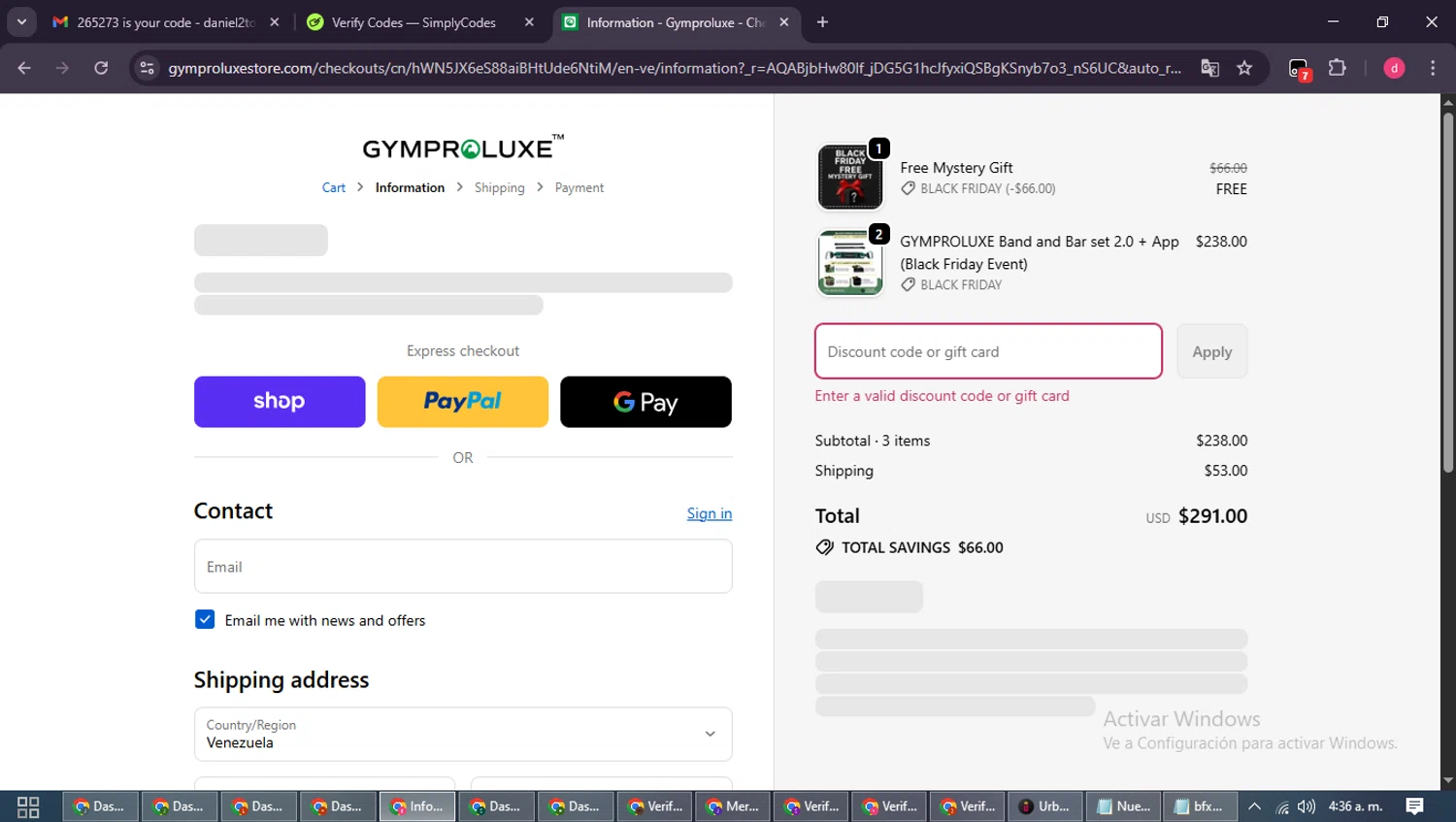Open the 'Nue...' Notepad taskbar window

tap(1123, 806)
